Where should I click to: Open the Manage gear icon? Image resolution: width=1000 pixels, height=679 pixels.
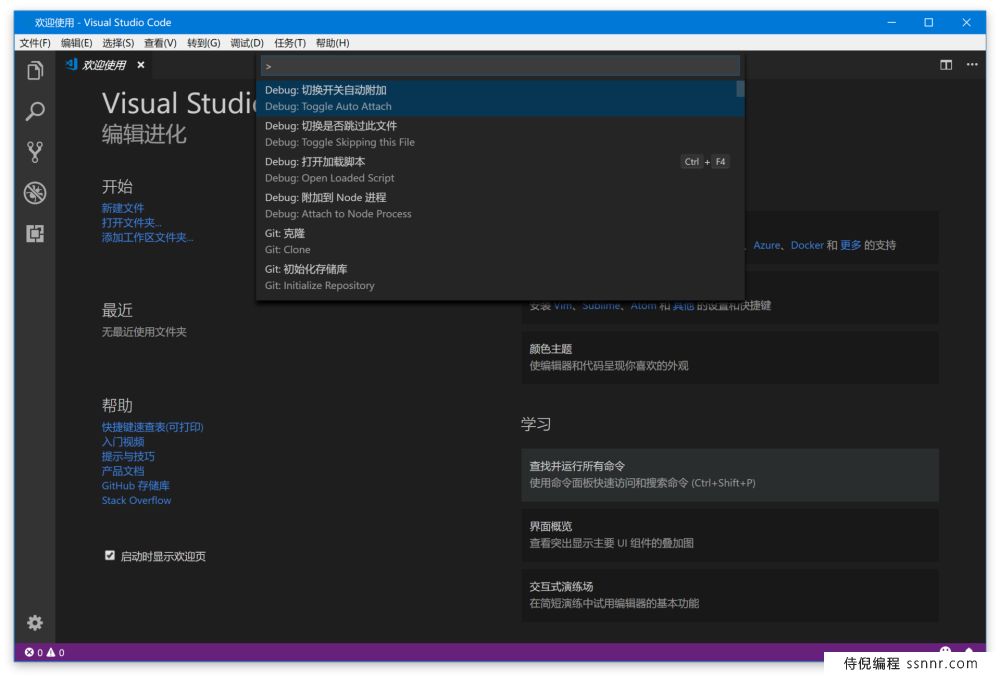(35, 623)
